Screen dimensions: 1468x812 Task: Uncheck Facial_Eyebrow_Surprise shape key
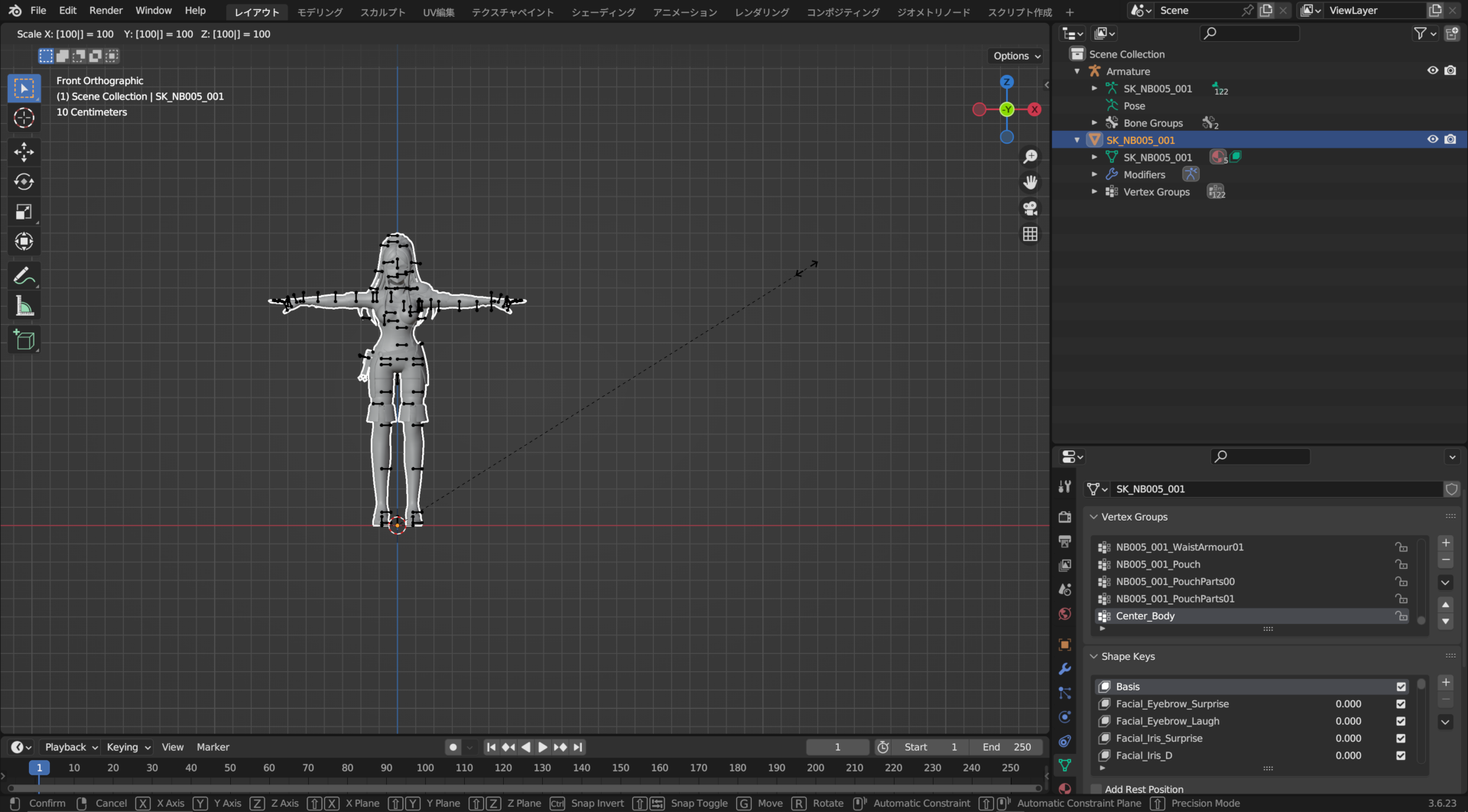(1401, 705)
